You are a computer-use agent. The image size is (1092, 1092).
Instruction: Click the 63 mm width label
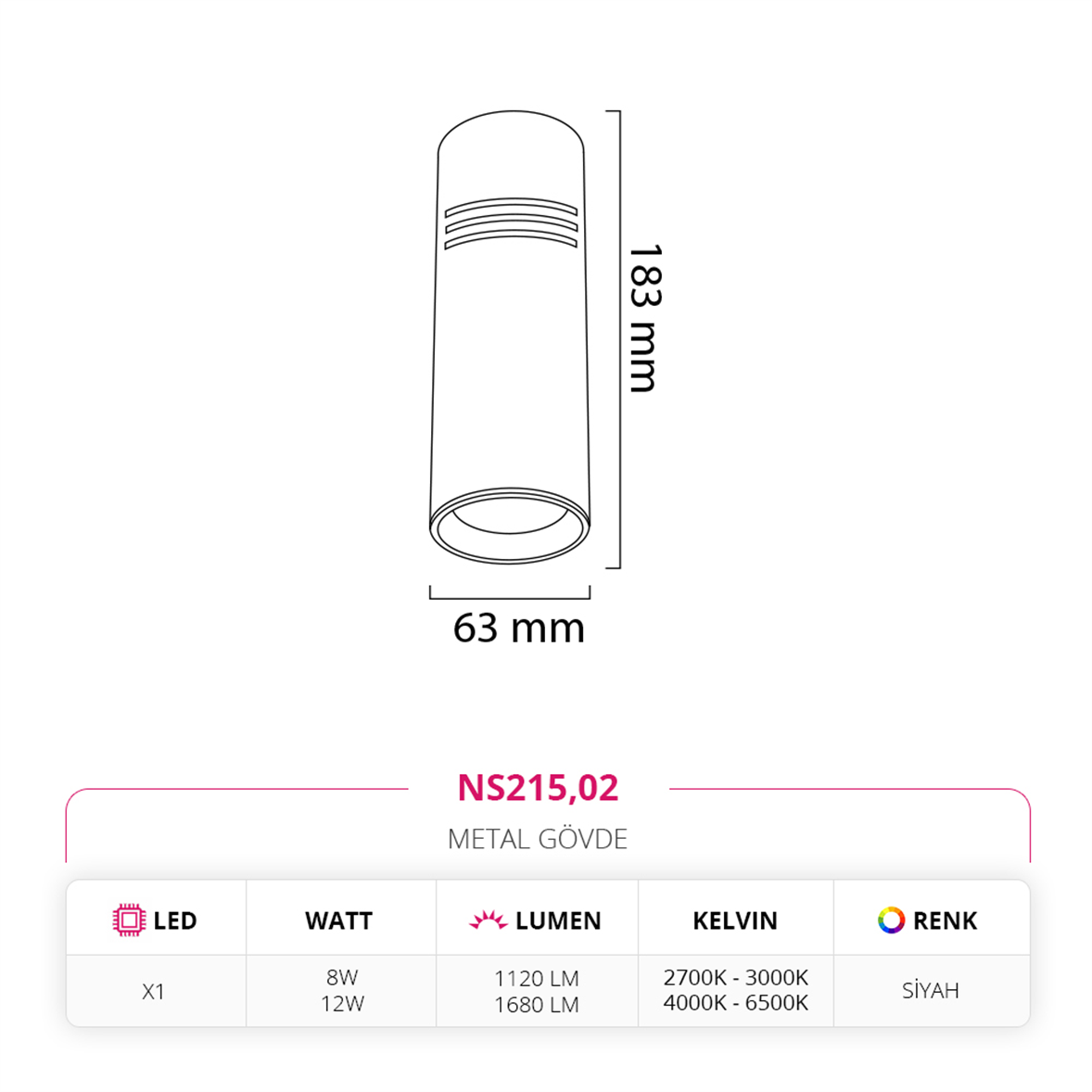pos(519,628)
